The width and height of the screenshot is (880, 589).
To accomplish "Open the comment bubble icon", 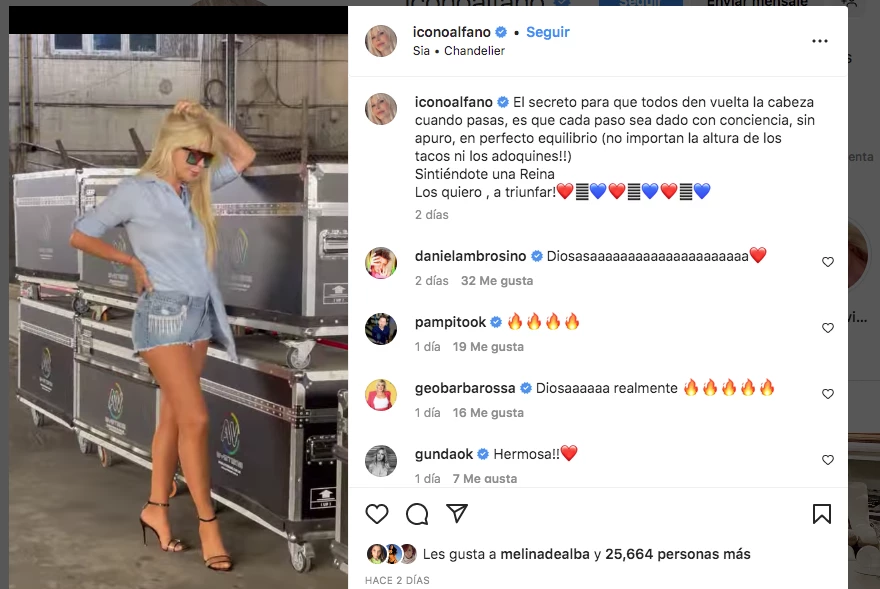I will pyautogui.click(x=417, y=514).
